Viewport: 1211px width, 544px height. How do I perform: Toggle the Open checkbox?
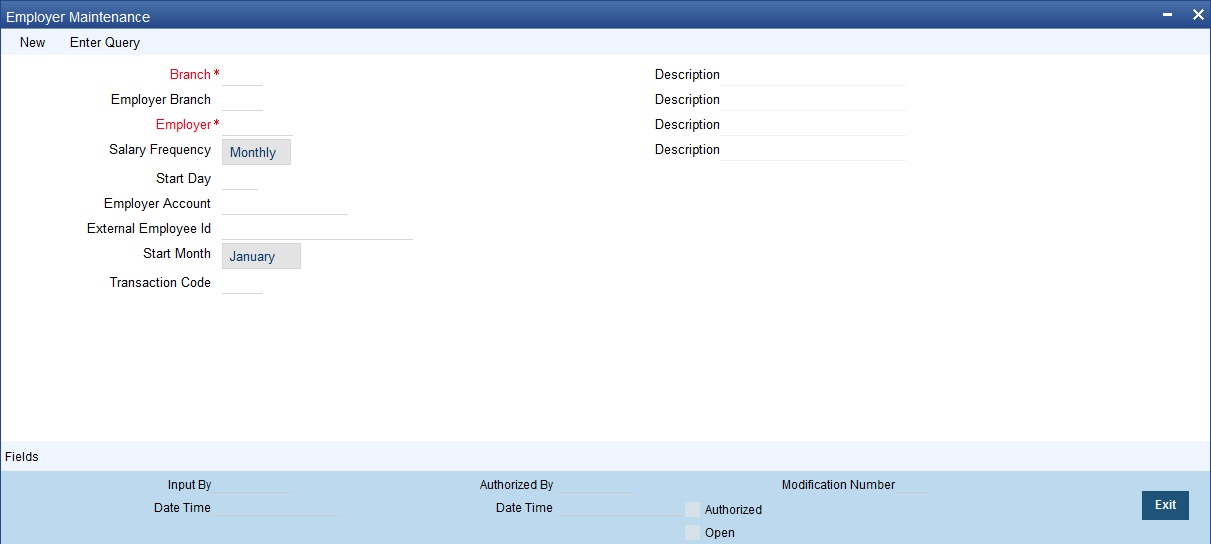(693, 533)
